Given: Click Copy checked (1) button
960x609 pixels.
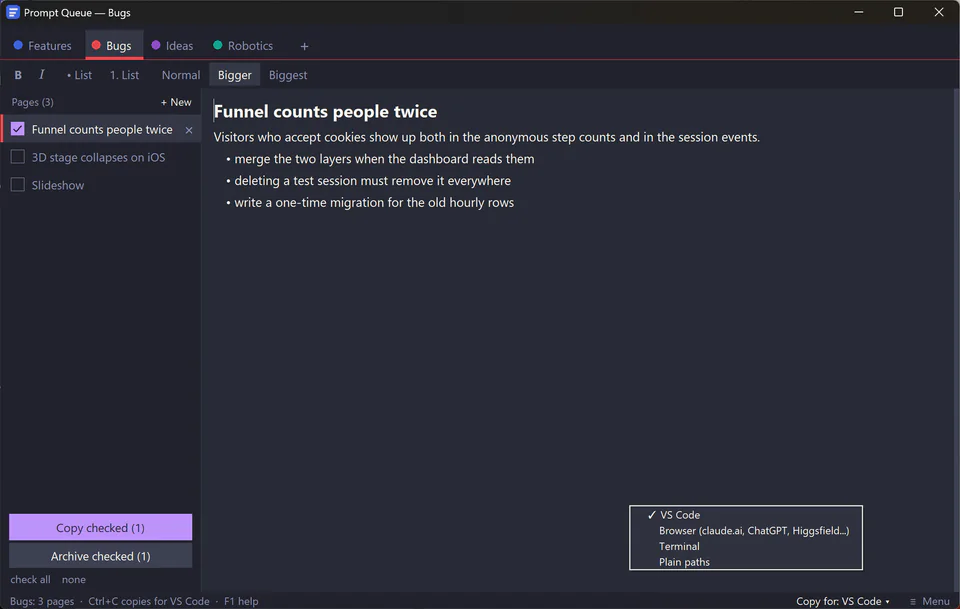Looking at the screenshot, I should 100,528.
